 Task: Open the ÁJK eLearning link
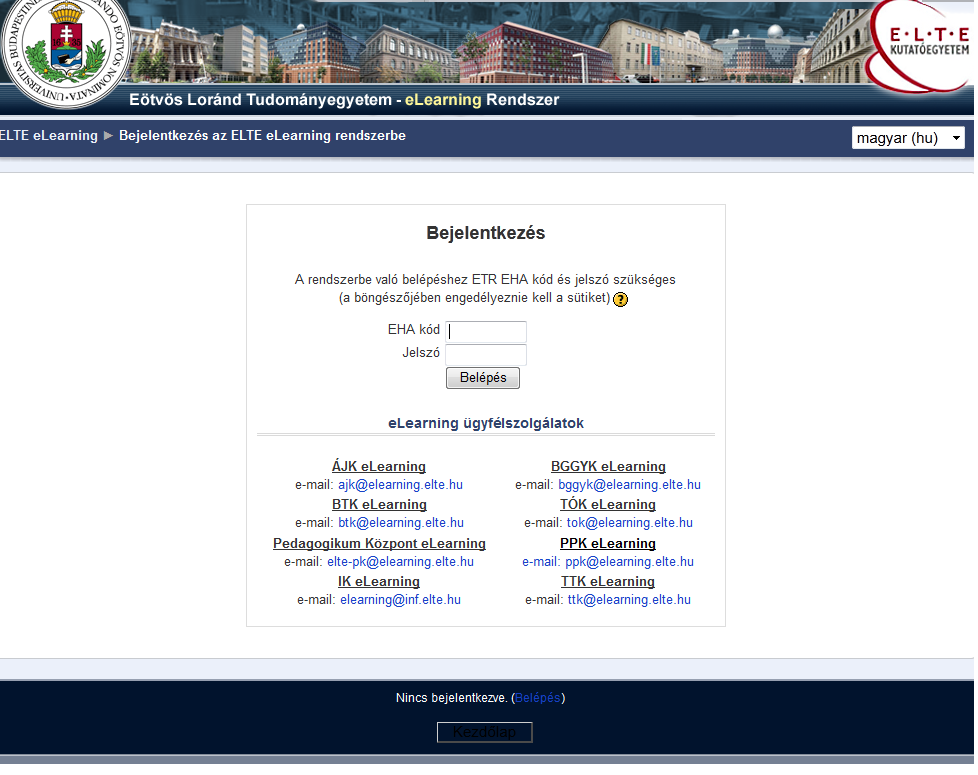379,466
